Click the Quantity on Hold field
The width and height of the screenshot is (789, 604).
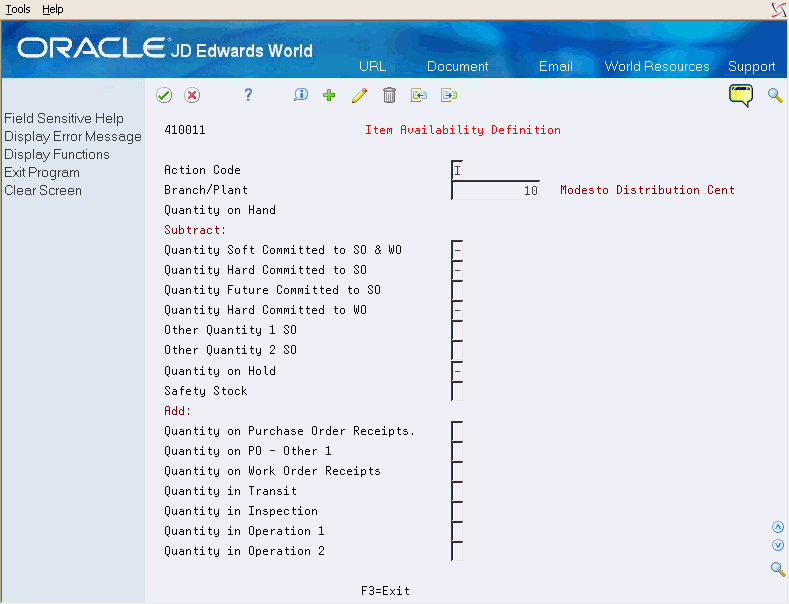tap(457, 371)
